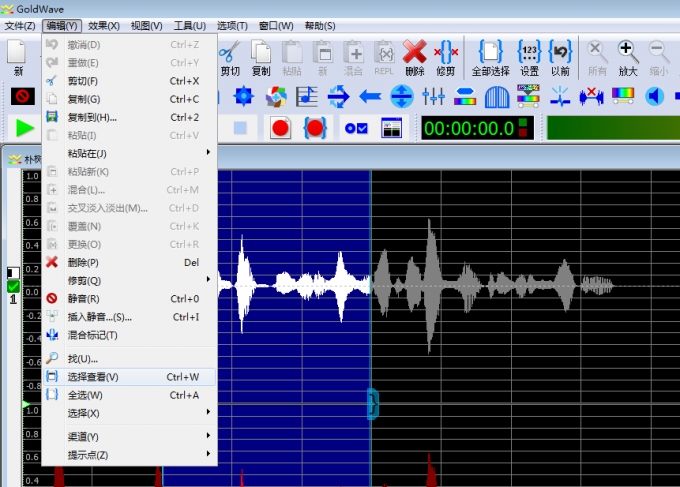Click the blue speaker volume effect icon
Viewport: 680px width, 487px height.
tap(654, 96)
